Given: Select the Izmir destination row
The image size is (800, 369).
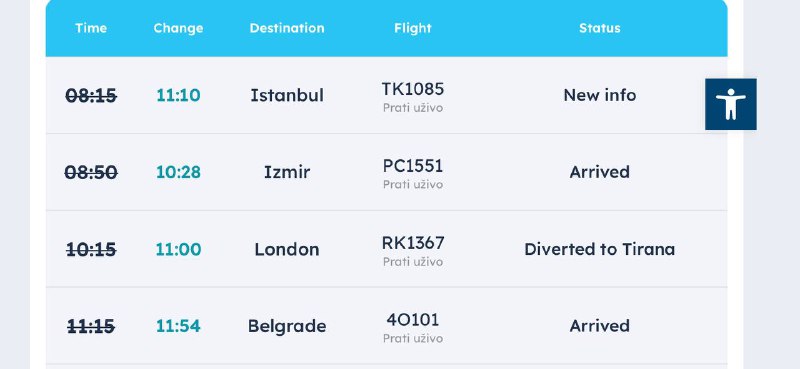Looking at the screenshot, I should point(386,172).
